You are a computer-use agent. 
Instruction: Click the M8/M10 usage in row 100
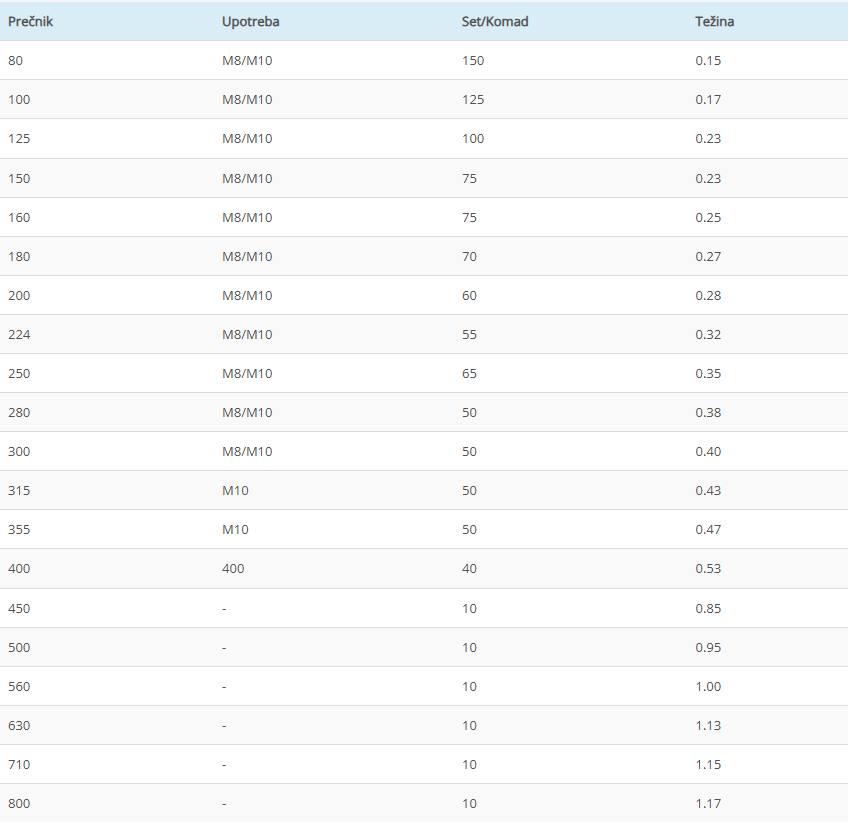tap(246, 99)
